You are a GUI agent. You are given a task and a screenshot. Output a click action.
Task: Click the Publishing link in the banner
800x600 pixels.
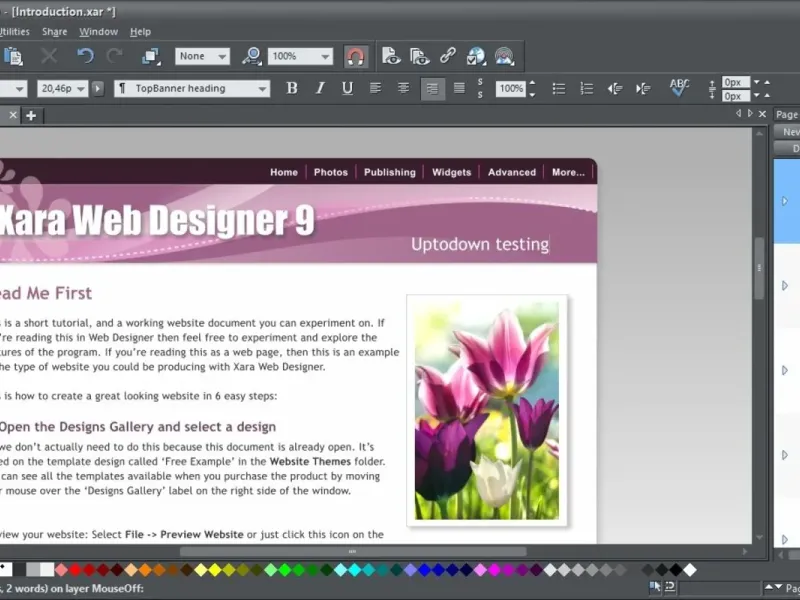[x=389, y=172]
